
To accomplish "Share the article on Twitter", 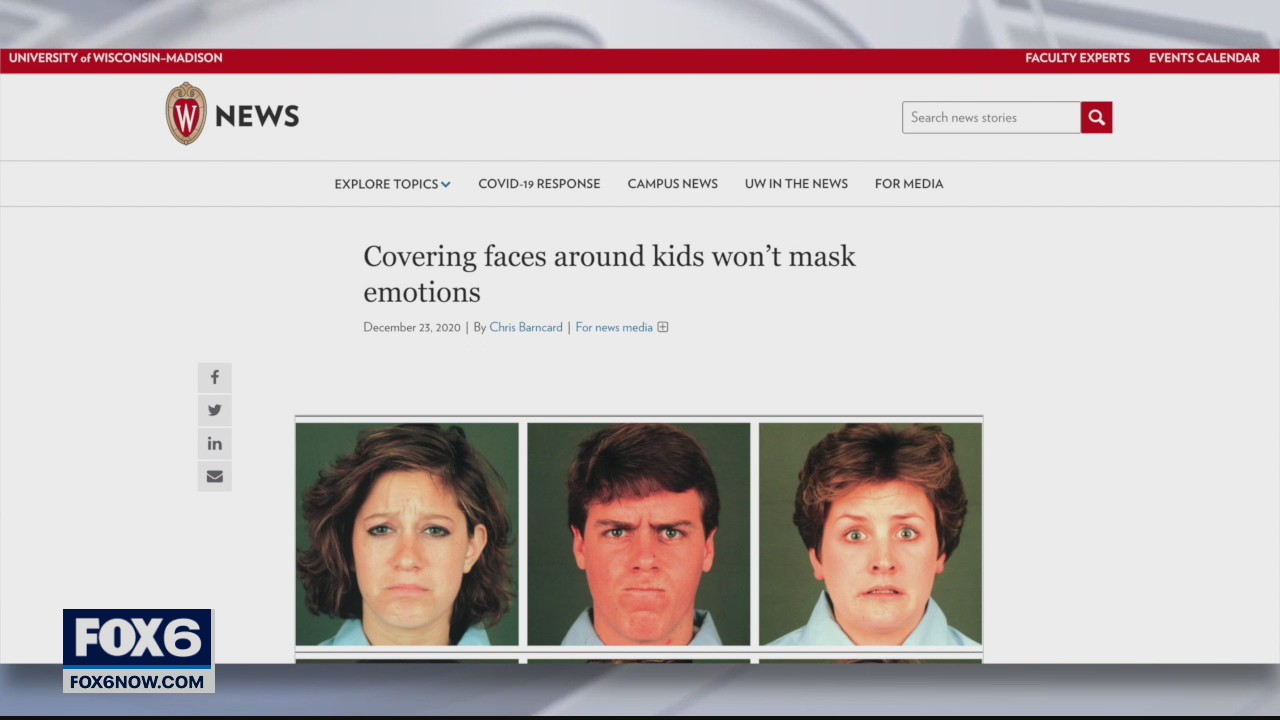I will tap(214, 410).
